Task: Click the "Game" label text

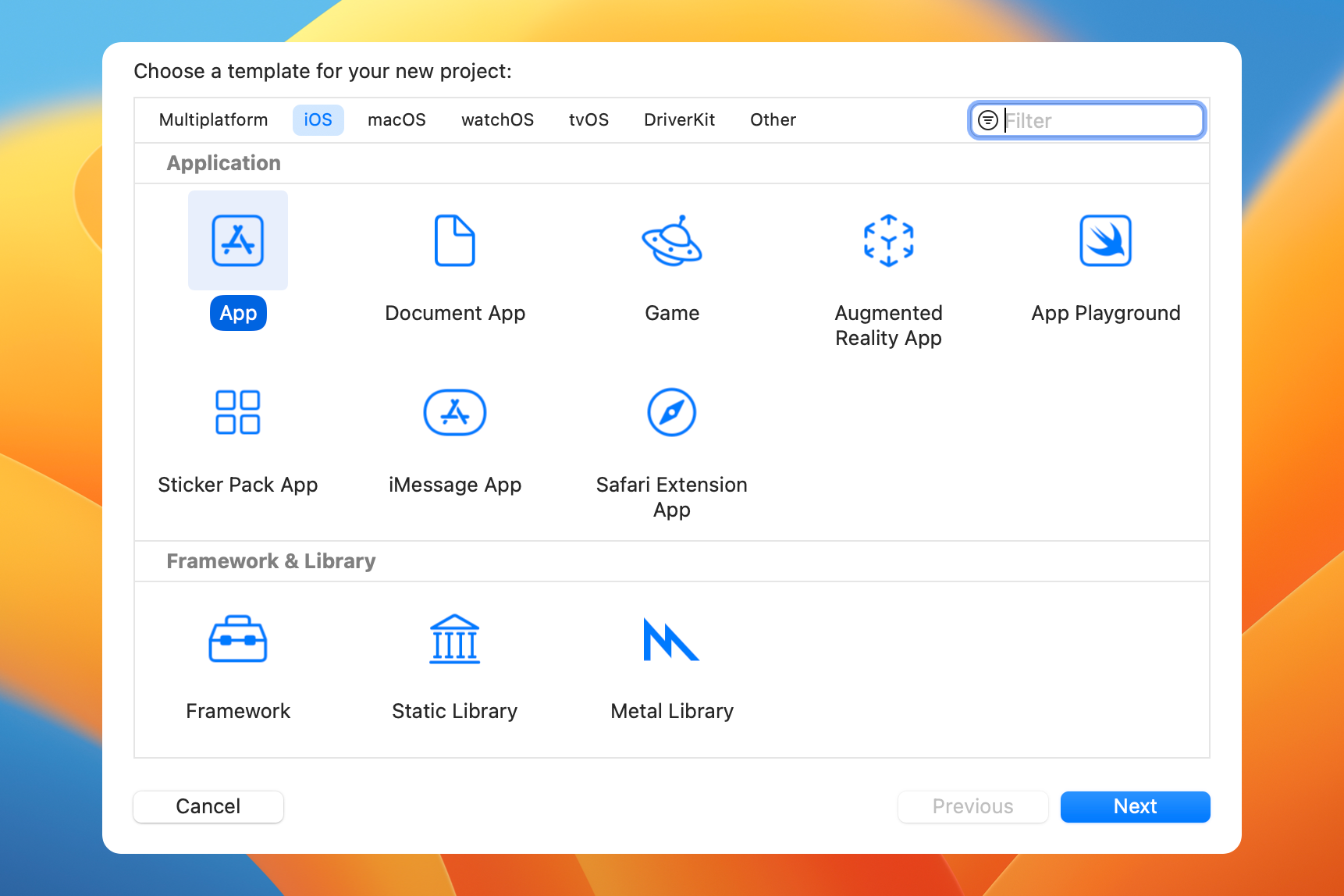Action: [x=672, y=313]
